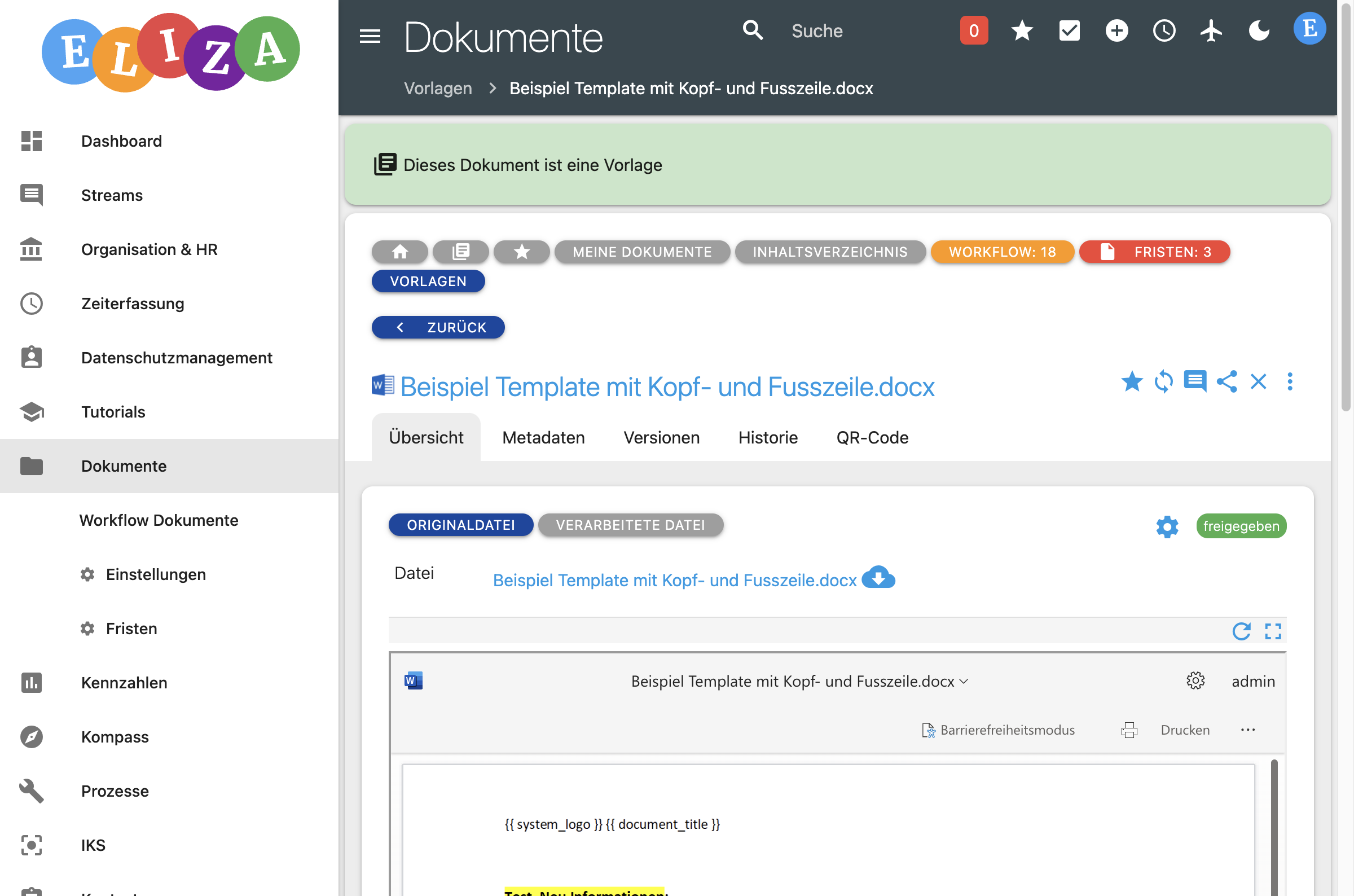This screenshot has height=896, width=1354.
Task: Click the plus add icon in header
Action: click(1116, 30)
